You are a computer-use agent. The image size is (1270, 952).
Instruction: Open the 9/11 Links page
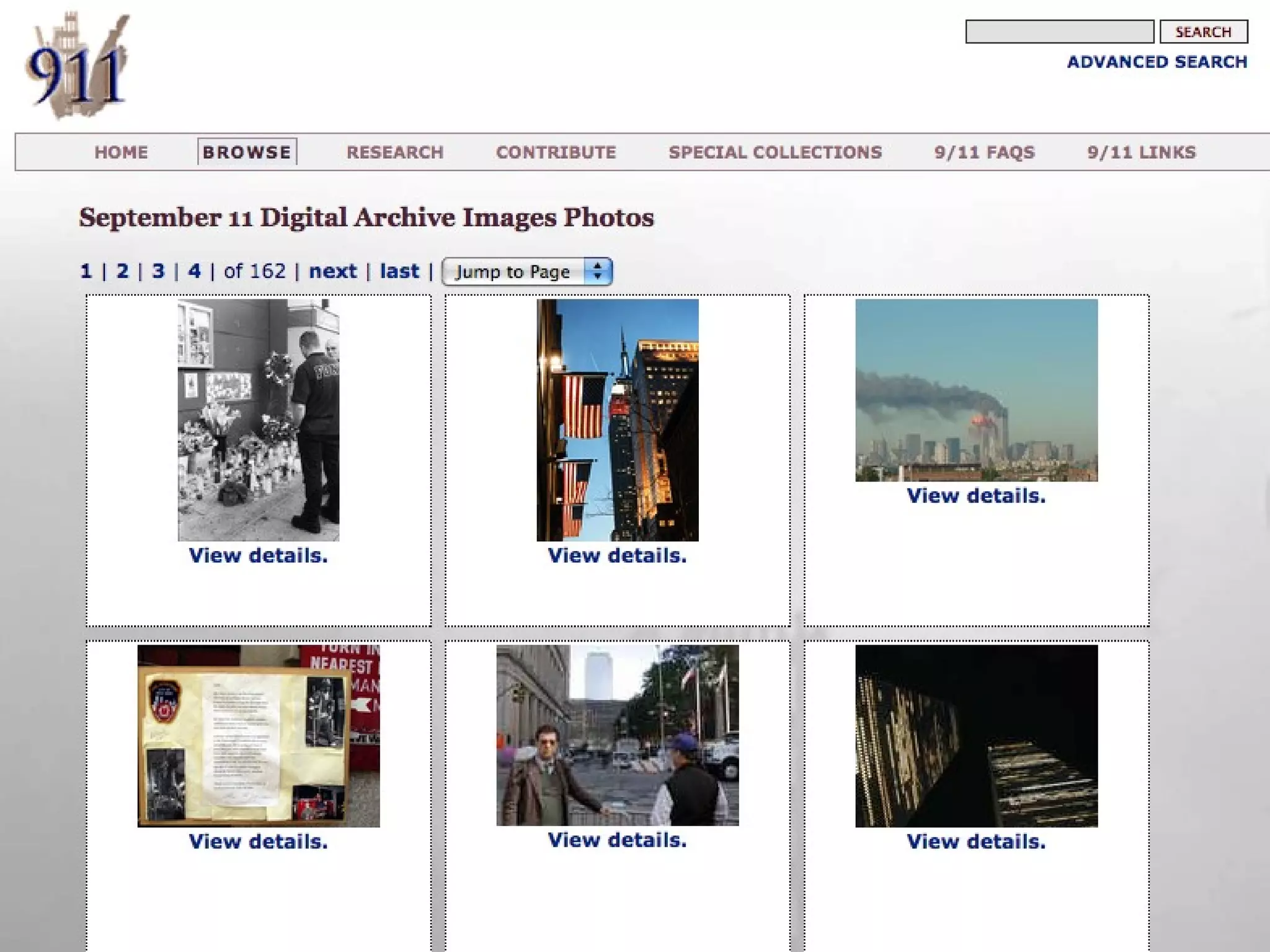click(x=1141, y=152)
